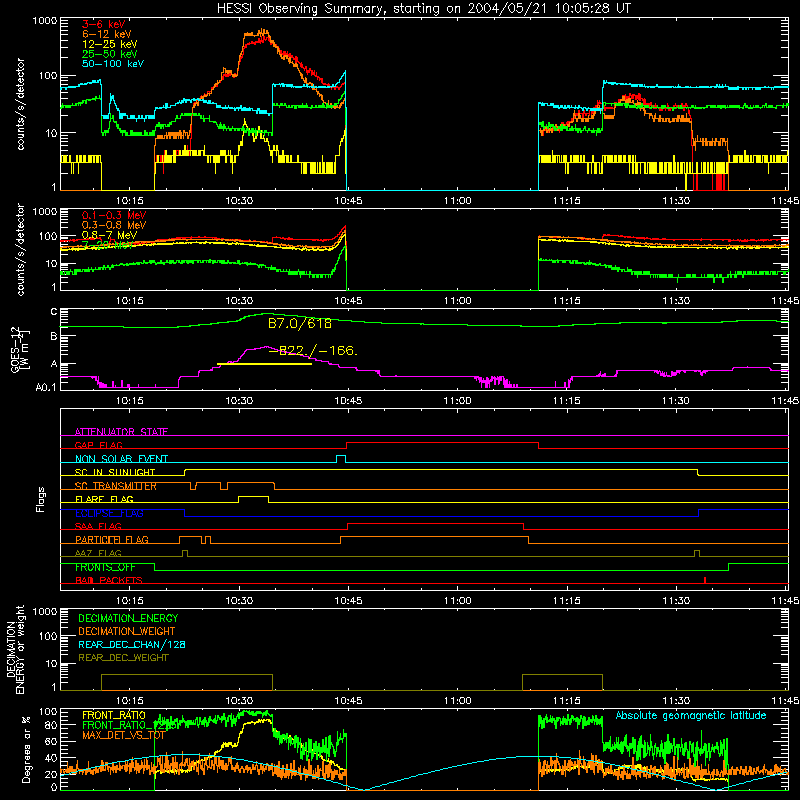Click the HESSI Observing Summary title text

click(423, 9)
